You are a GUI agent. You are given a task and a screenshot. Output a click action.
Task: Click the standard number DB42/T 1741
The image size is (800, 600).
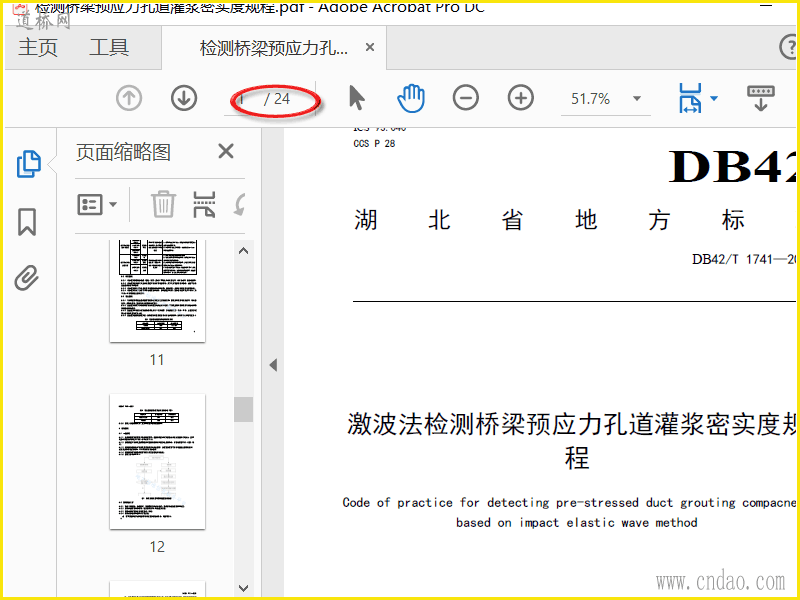click(732, 259)
